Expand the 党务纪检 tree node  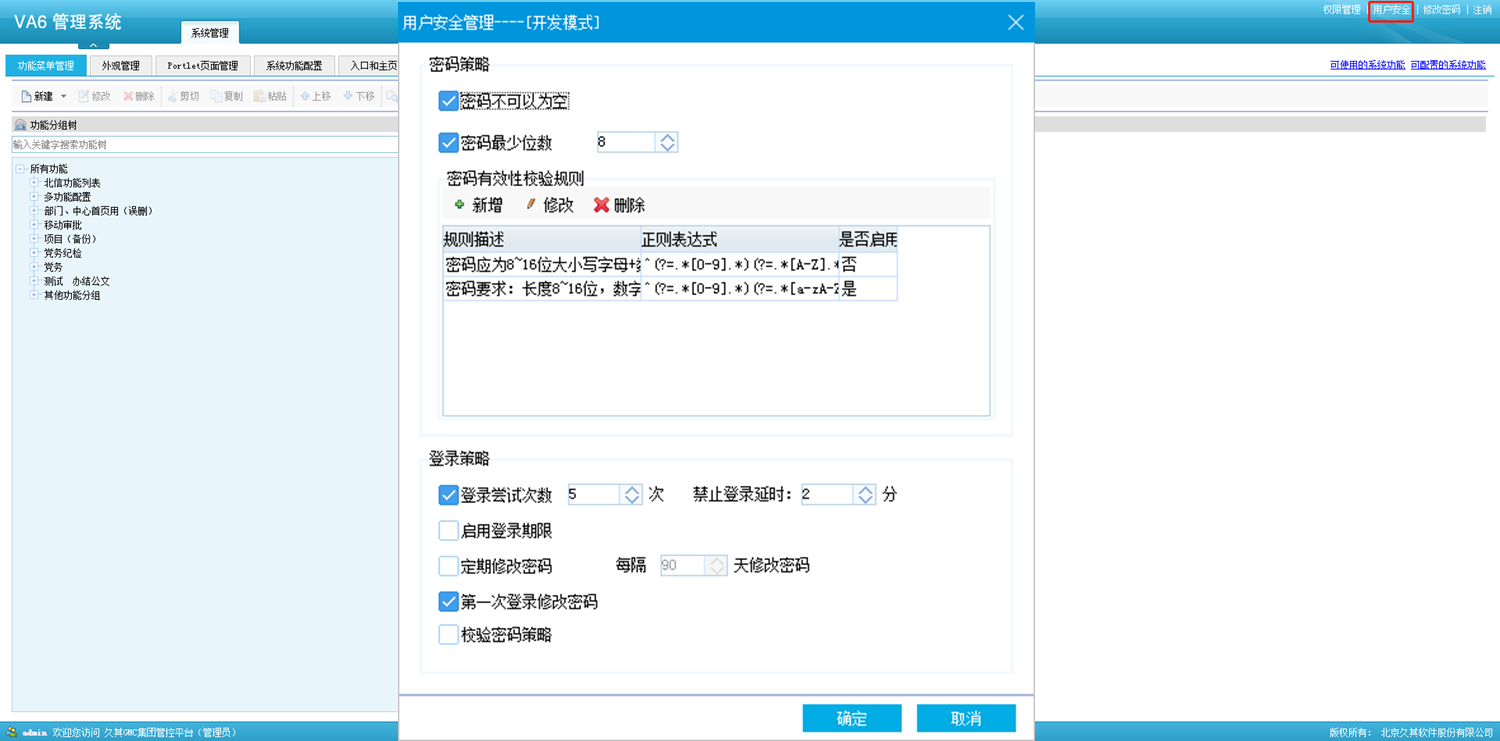[34, 253]
